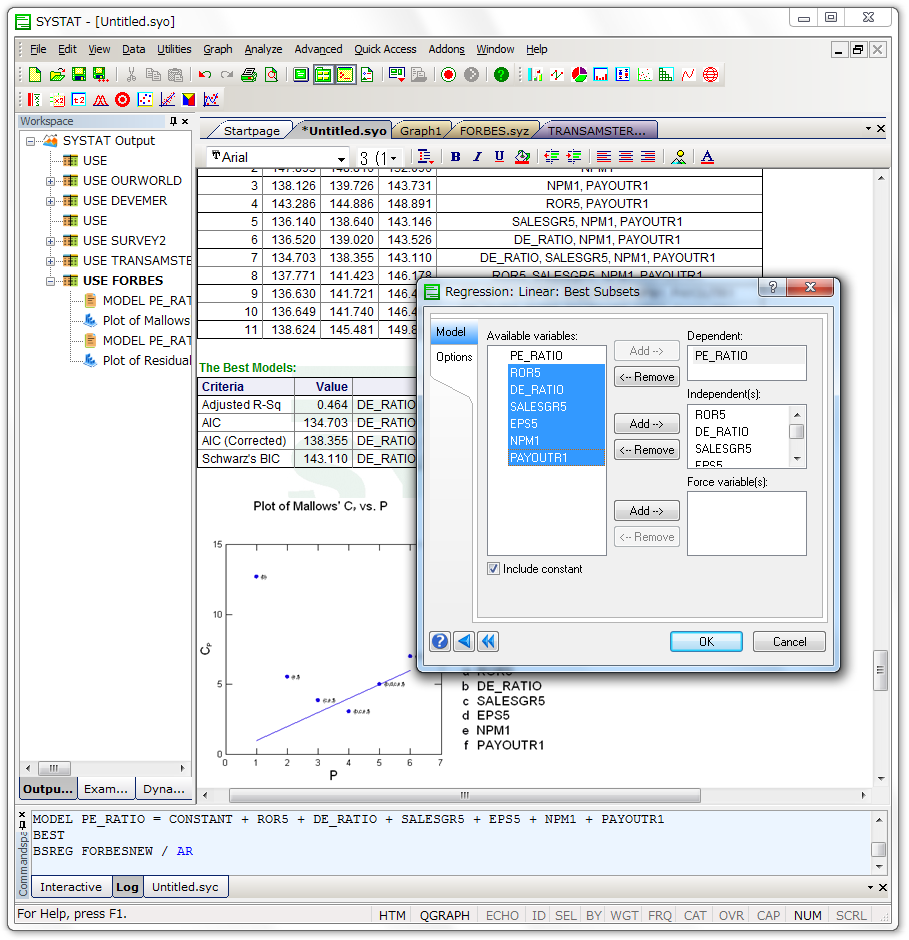Open the document tab list dropdown arrow
909x940 pixels.
pyautogui.click(x=868, y=128)
